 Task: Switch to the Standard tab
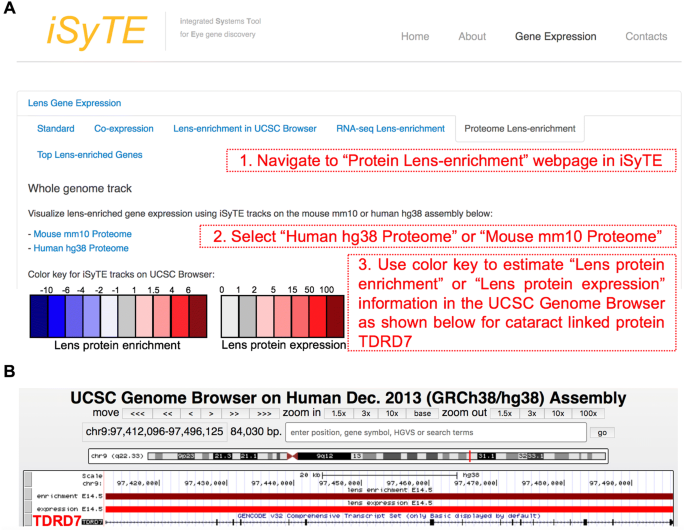[x=55, y=128]
